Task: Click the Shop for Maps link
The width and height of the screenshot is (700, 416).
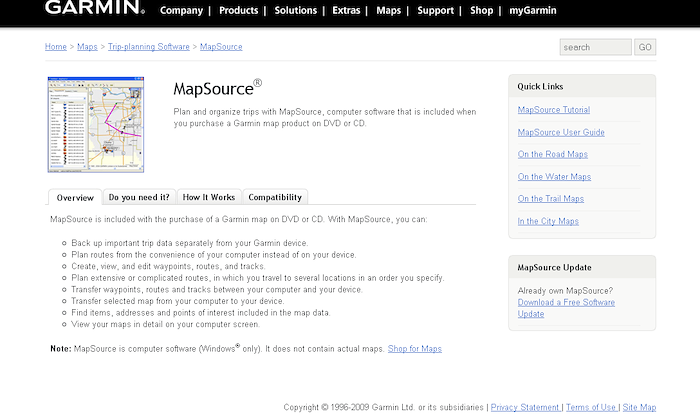Action: [x=415, y=349]
